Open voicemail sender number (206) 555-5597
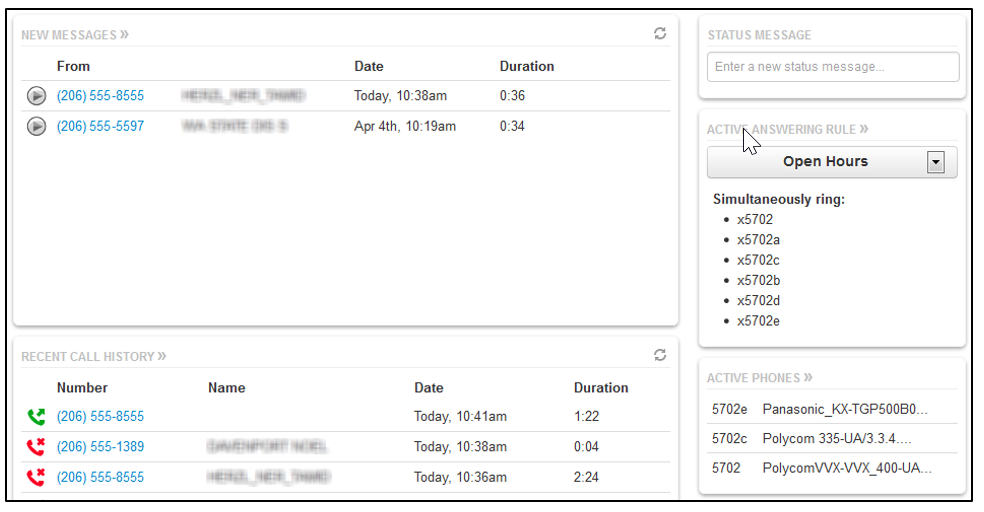Screen dimensions: 984x512 [100, 127]
